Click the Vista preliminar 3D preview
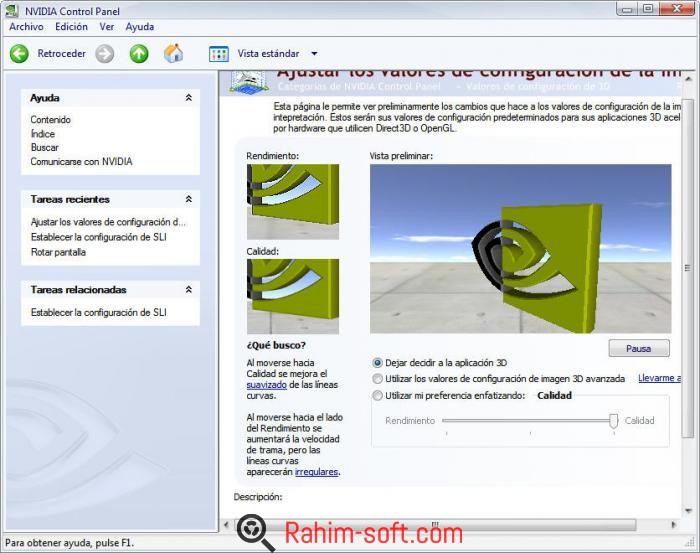This screenshot has height=553, width=700. pos(521,249)
